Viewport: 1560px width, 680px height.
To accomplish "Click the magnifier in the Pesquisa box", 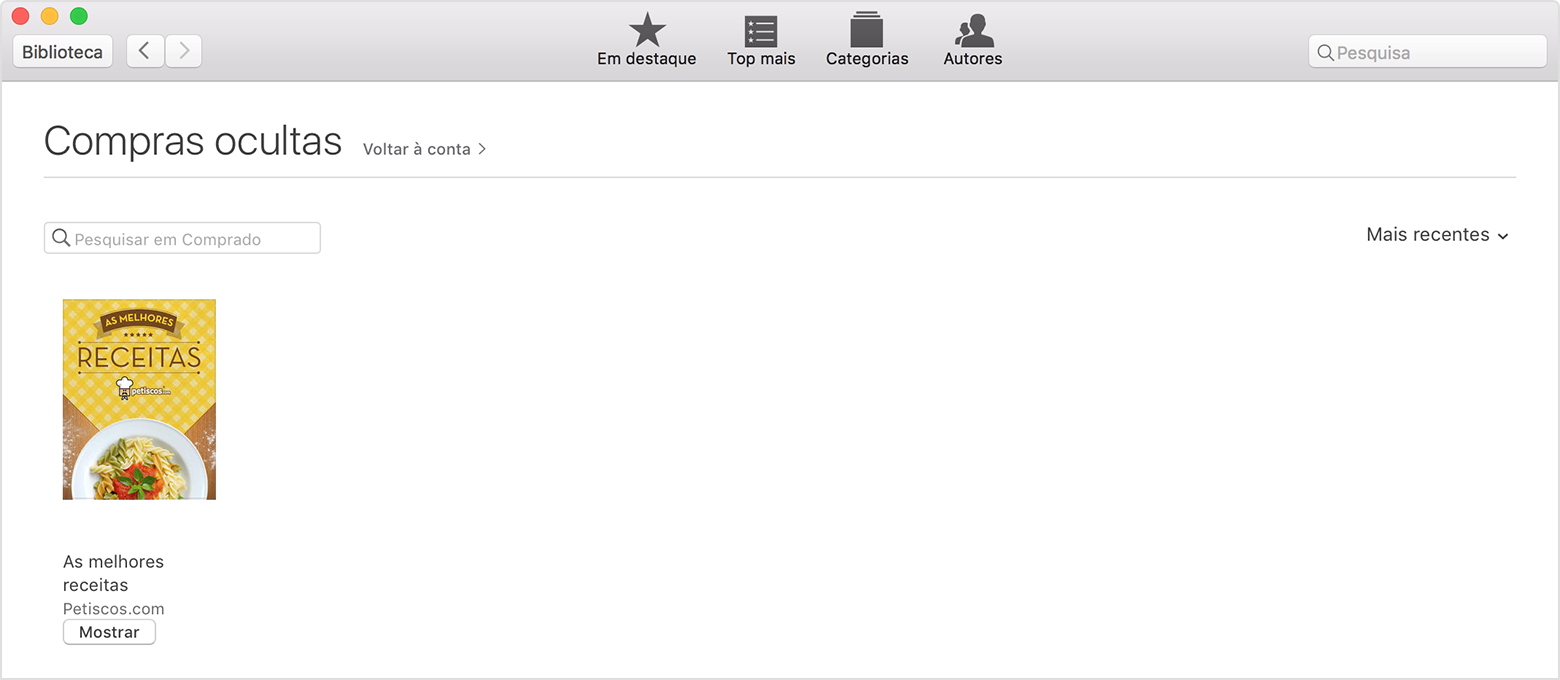I will (x=1325, y=52).
